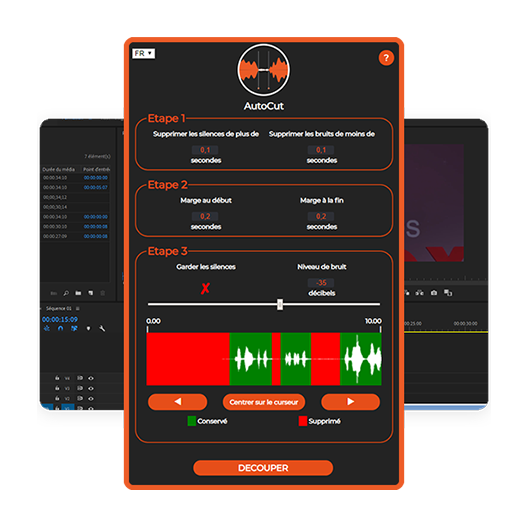The height and width of the screenshot is (528, 528).
Task: Click the 7 élément(s) count text
Action: [x=97, y=156]
